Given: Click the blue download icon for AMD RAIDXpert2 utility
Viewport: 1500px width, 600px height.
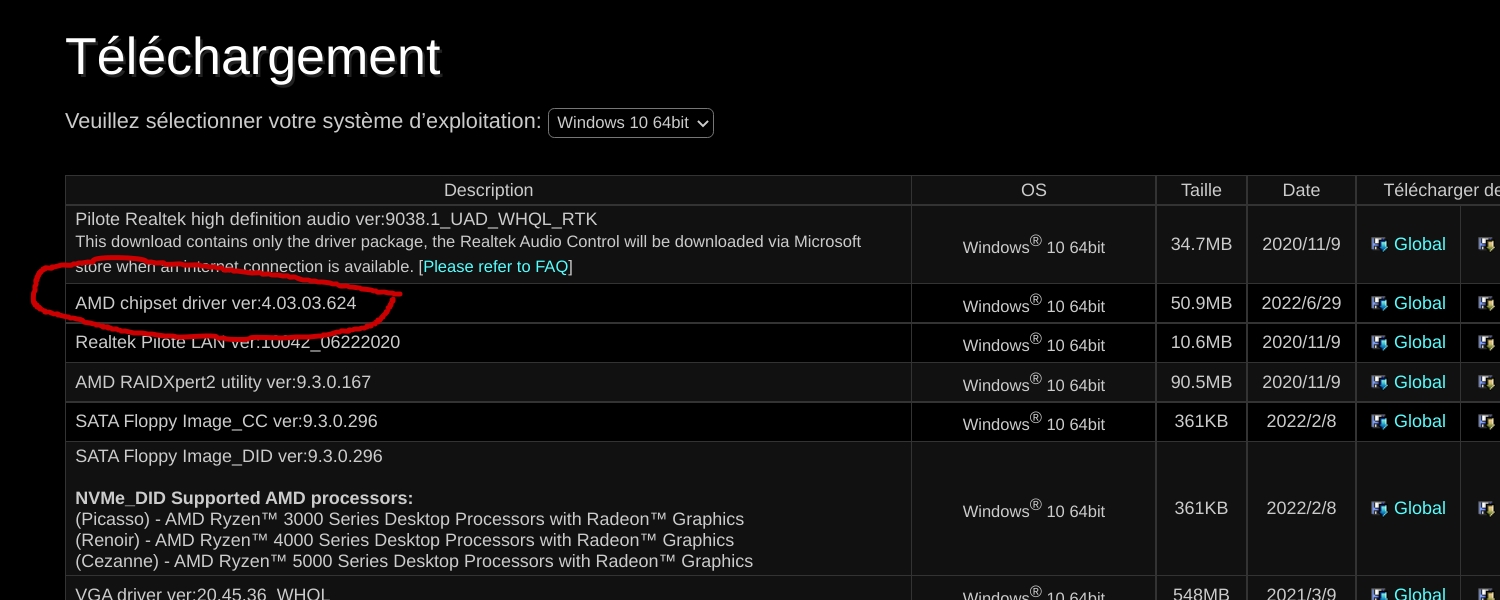Looking at the screenshot, I should point(1379,382).
